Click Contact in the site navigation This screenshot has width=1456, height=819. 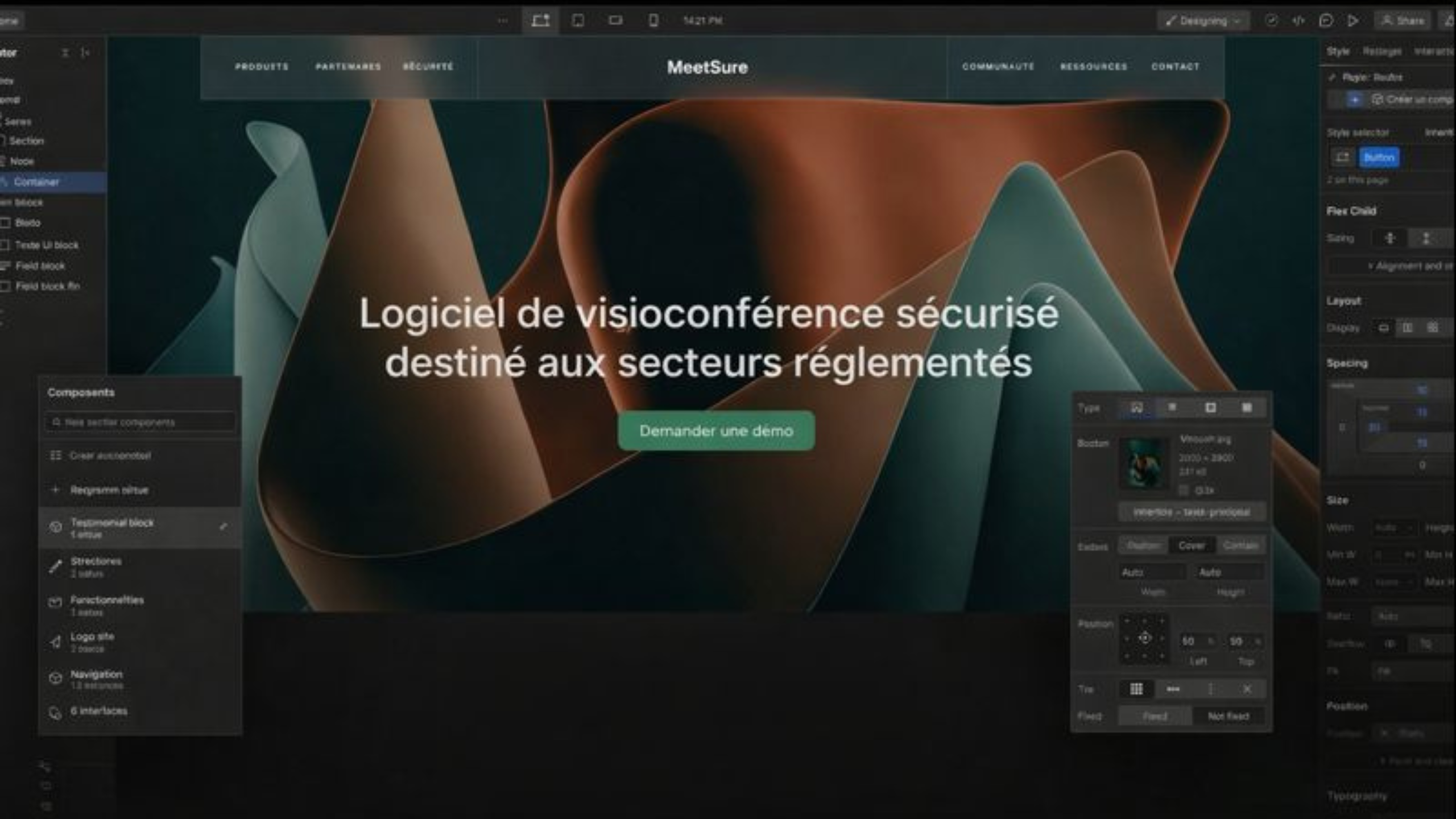point(1176,67)
